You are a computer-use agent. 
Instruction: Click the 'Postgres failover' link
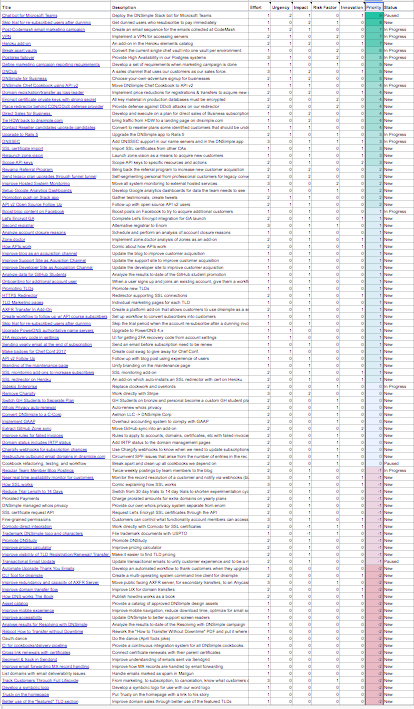coord(19,57)
